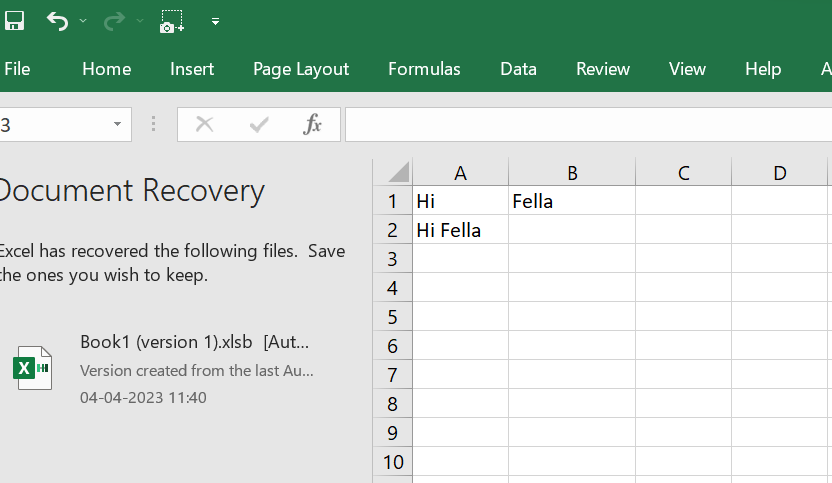The width and height of the screenshot is (832, 483).
Task: Switch to the Insert ribbon tab
Action: (x=192, y=69)
